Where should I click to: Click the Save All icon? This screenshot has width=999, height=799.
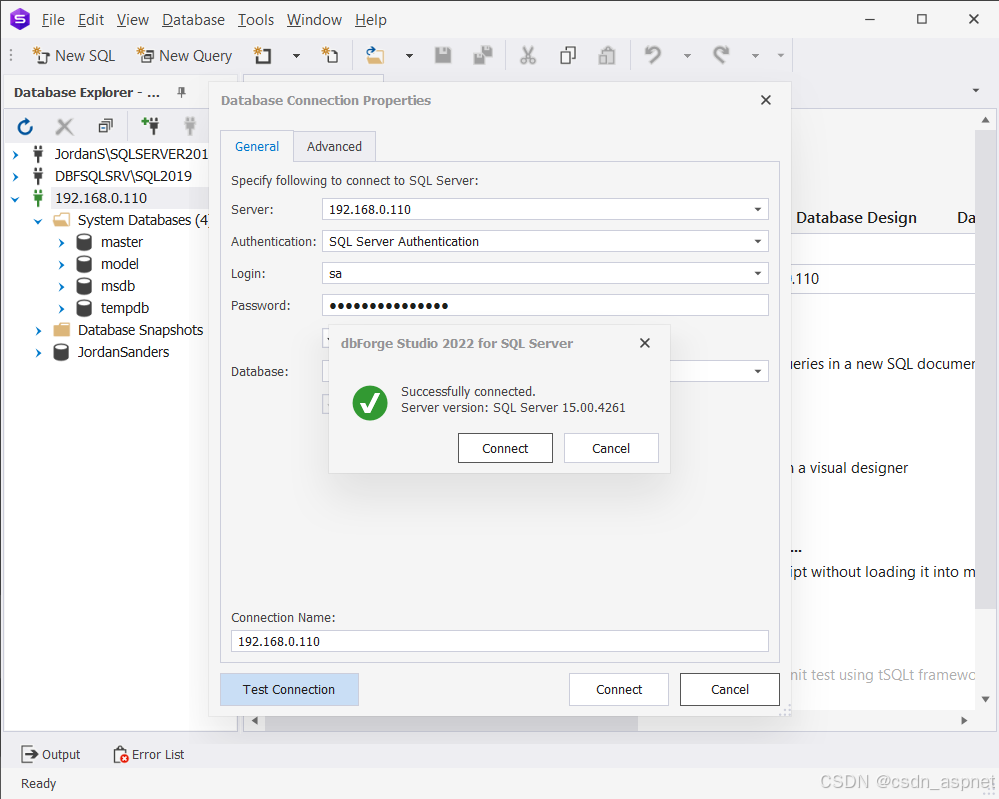click(x=483, y=55)
